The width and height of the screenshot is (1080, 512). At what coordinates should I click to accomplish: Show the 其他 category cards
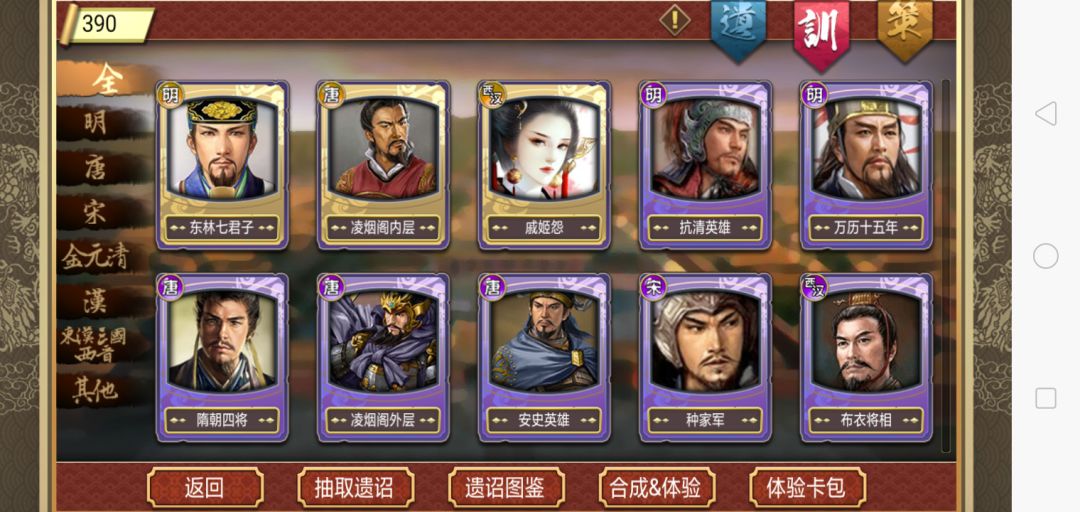pos(96,390)
